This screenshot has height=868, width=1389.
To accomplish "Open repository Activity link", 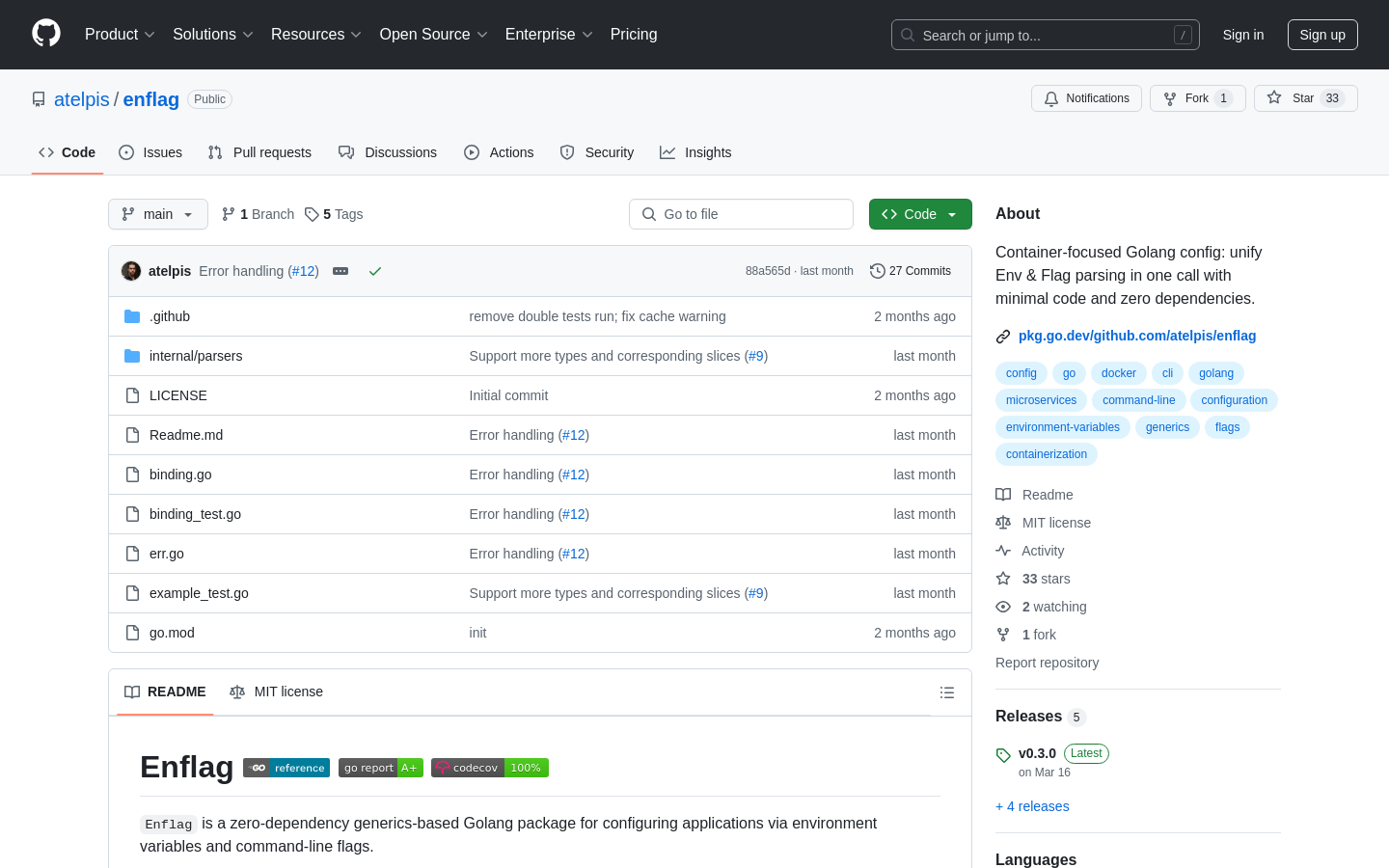I will pos(1030,551).
